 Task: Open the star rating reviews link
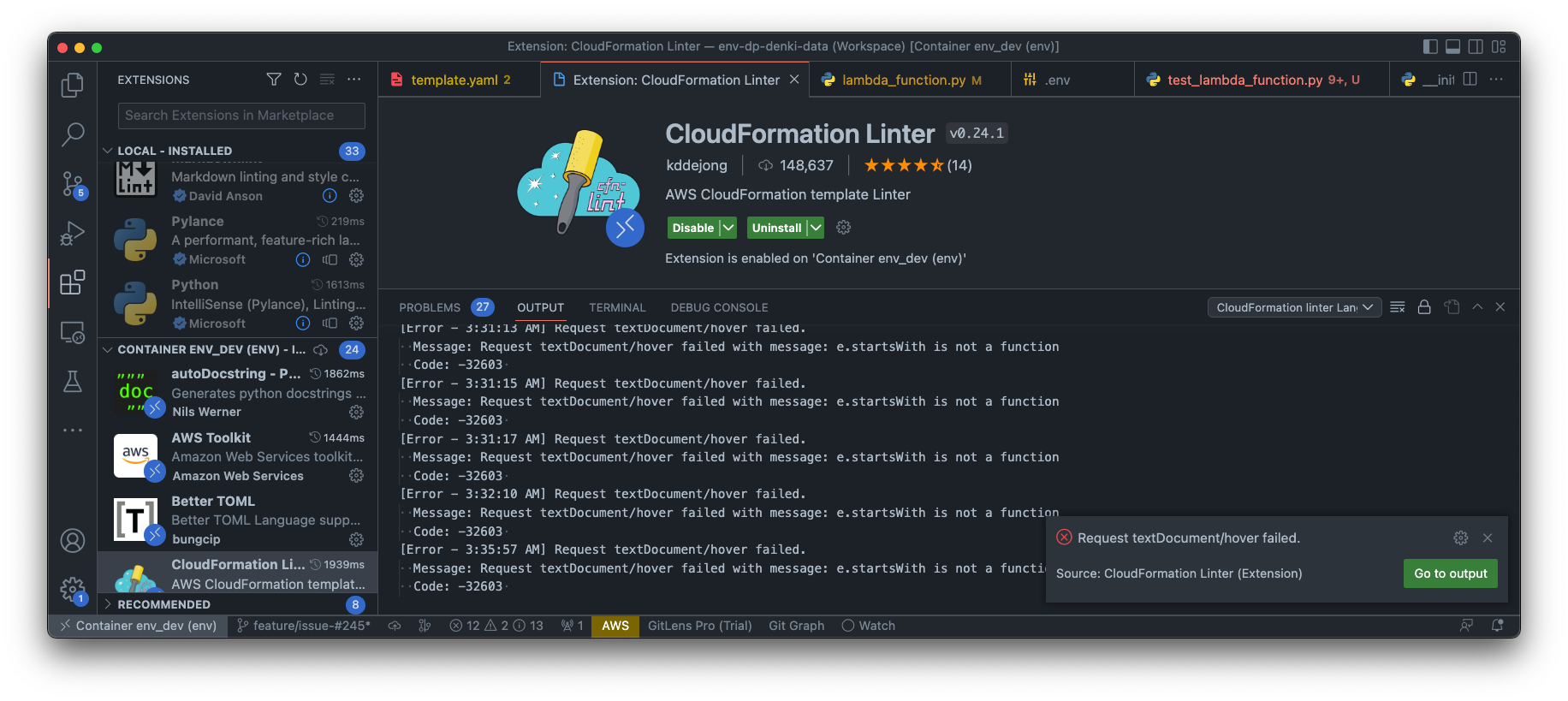[x=918, y=165]
